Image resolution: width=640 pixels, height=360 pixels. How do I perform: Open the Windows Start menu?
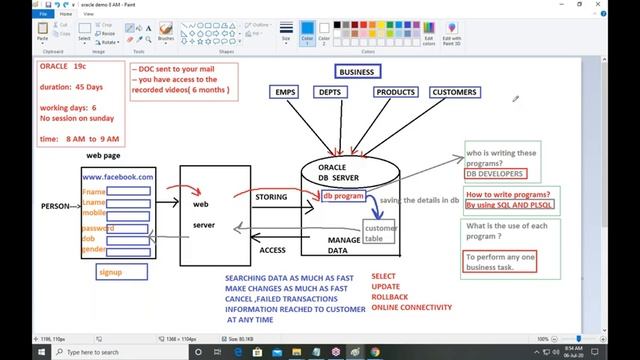click(42, 352)
